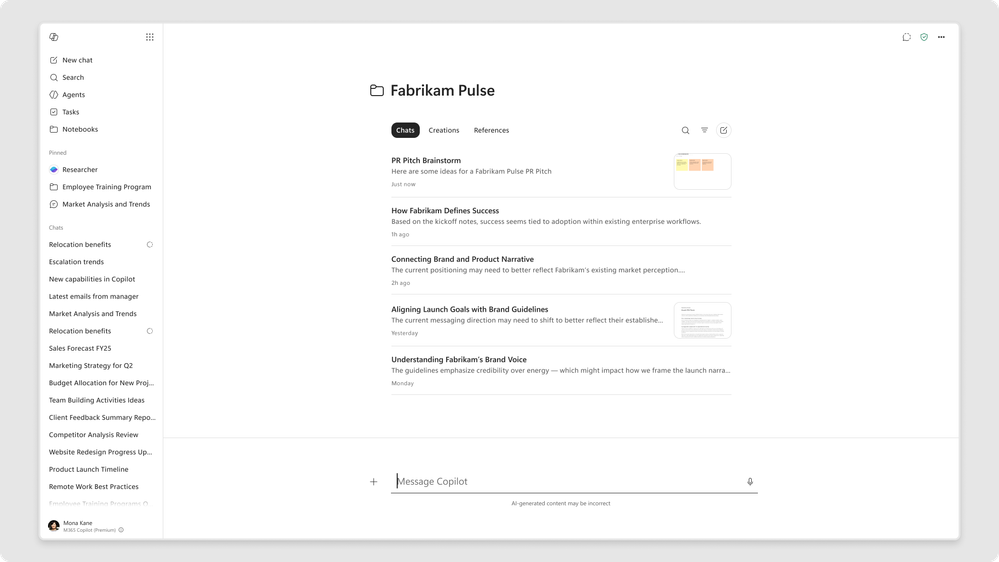Open the apps grid launcher icon
Screen dimensions: 999x562
[x=150, y=37]
